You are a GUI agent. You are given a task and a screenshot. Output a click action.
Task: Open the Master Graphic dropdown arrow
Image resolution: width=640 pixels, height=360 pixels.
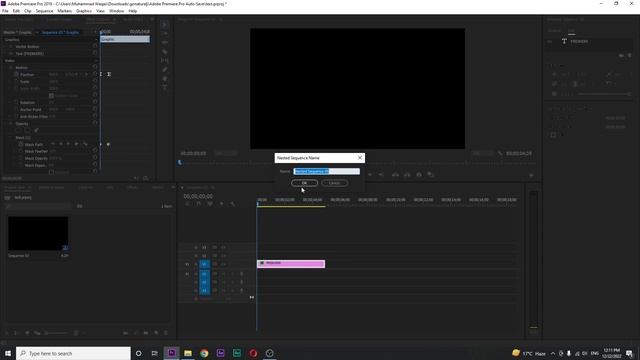point(37,32)
